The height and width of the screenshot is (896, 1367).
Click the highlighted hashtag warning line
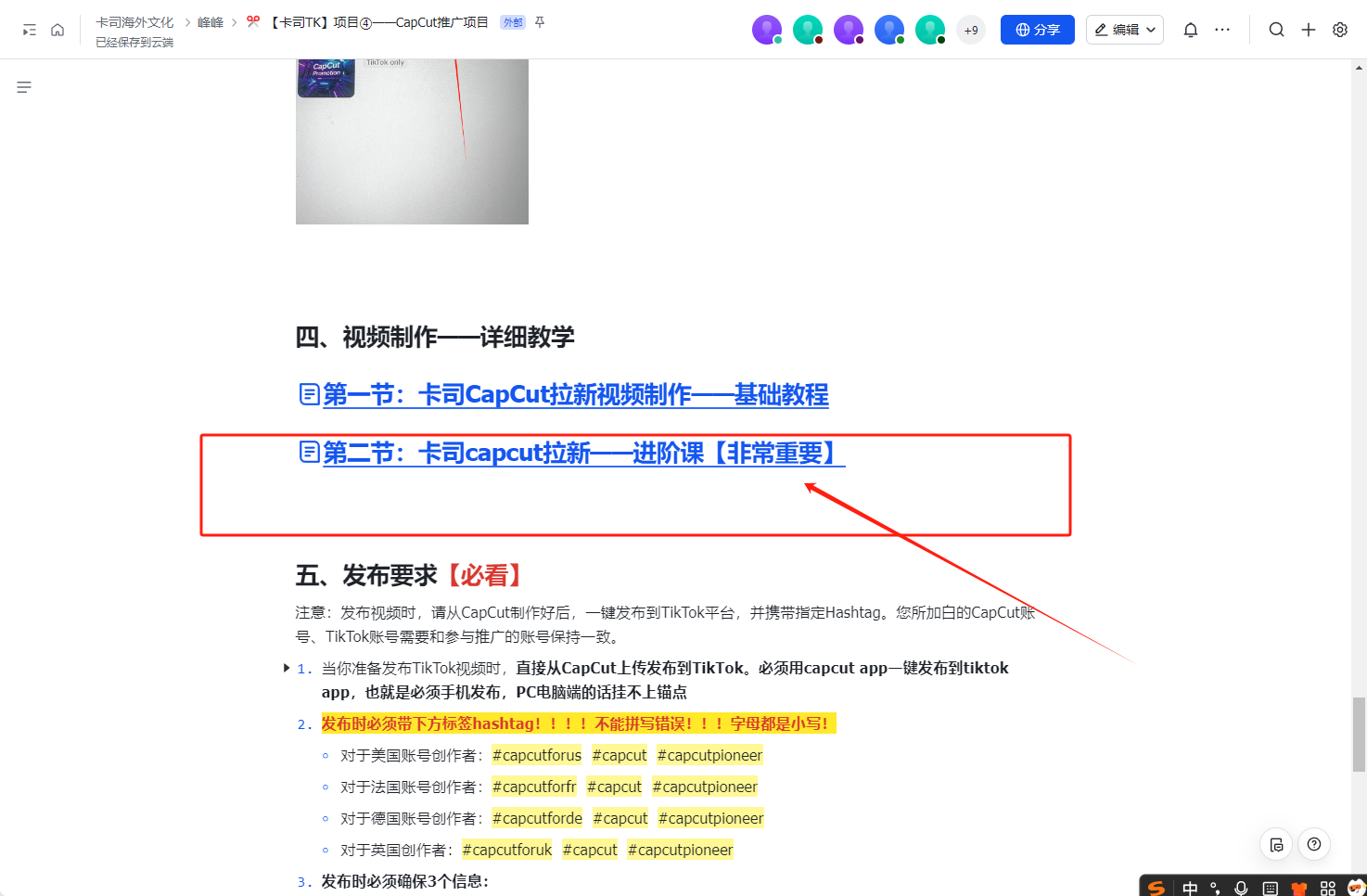pyautogui.click(x=579, y=723)
